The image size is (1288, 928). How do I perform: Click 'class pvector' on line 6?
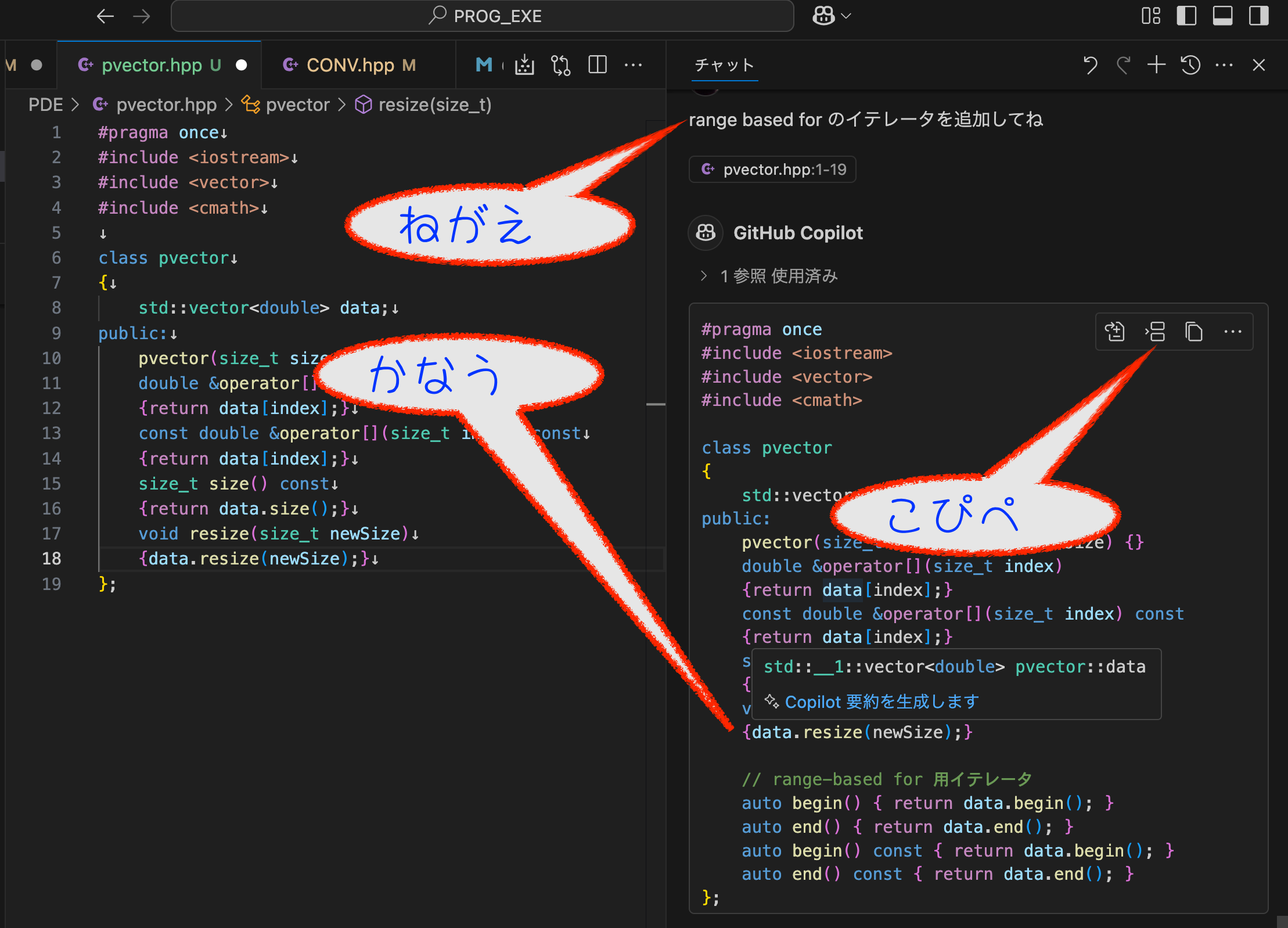(164, 258)
